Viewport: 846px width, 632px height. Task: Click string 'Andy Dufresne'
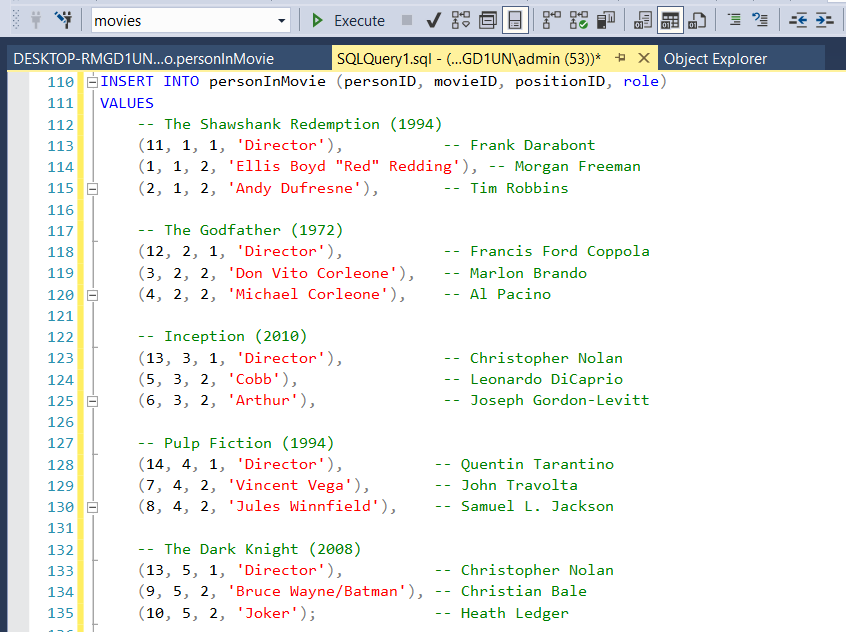(295, 188)
